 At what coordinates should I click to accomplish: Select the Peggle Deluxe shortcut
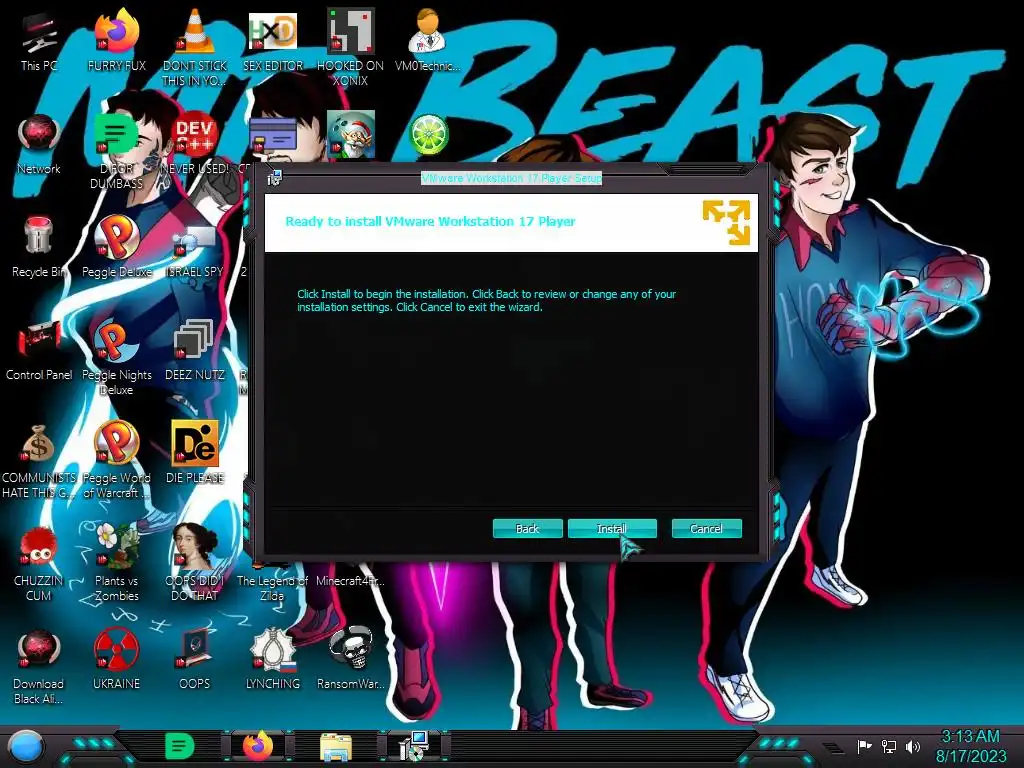click(x=116, y=247)
